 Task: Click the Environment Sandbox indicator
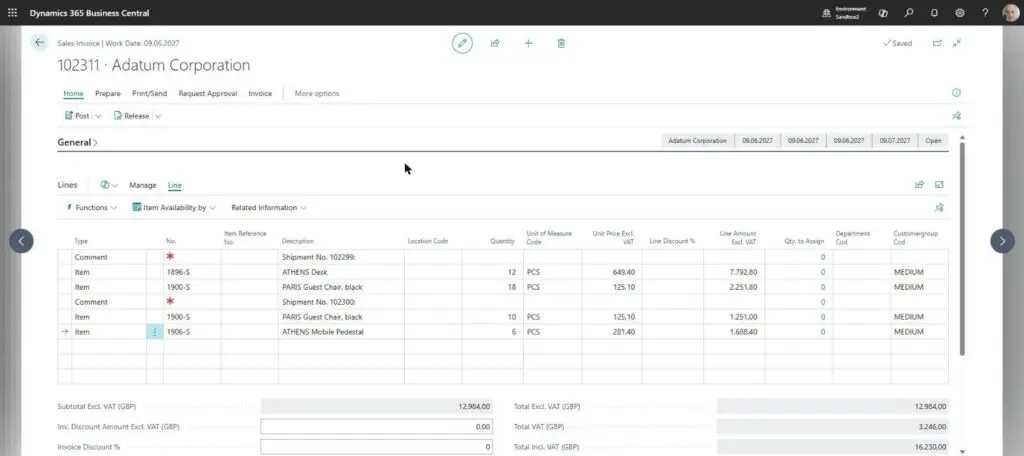pos(844,12)
